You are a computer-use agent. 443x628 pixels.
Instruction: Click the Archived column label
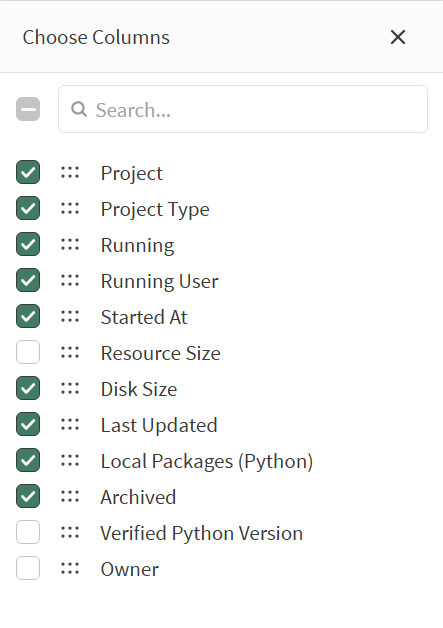tap(138, 497)
